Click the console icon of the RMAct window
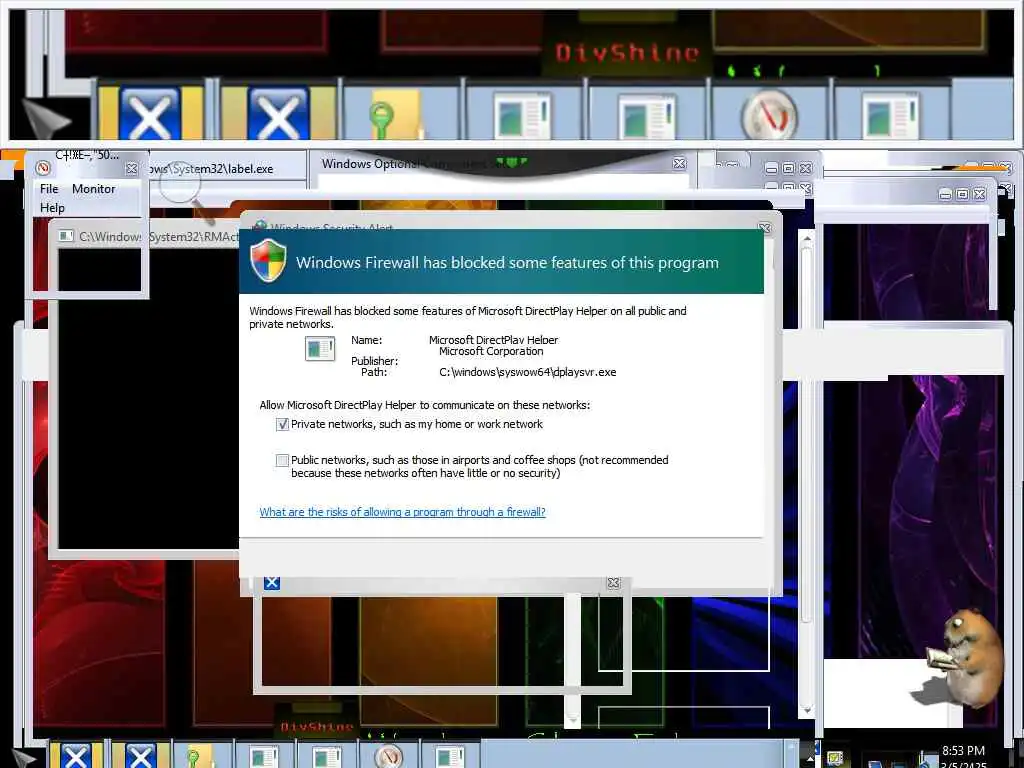Image resolution: width=1024 pixels, height=768 pixels. [x=65, y=236]
